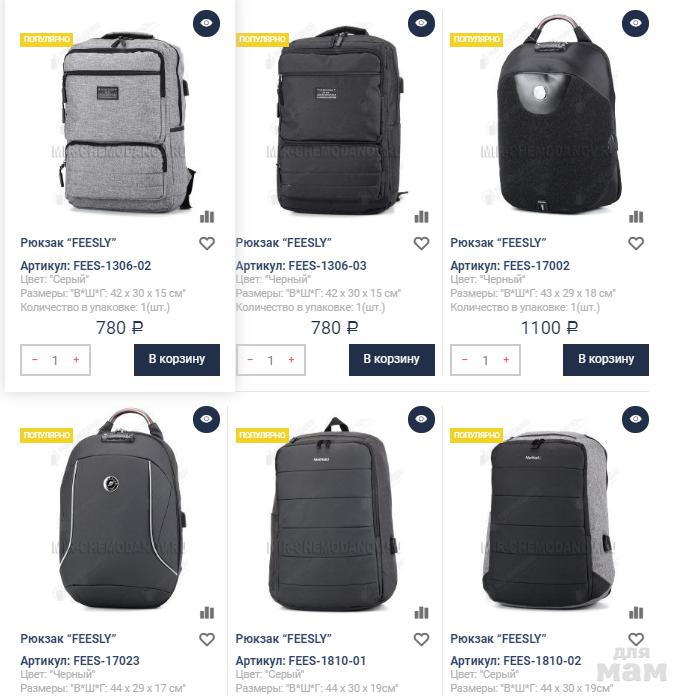Compare icon for gray FEES-1306-02 backpack
The width and height of the screenshot is (682, 696).
point(207,217)
